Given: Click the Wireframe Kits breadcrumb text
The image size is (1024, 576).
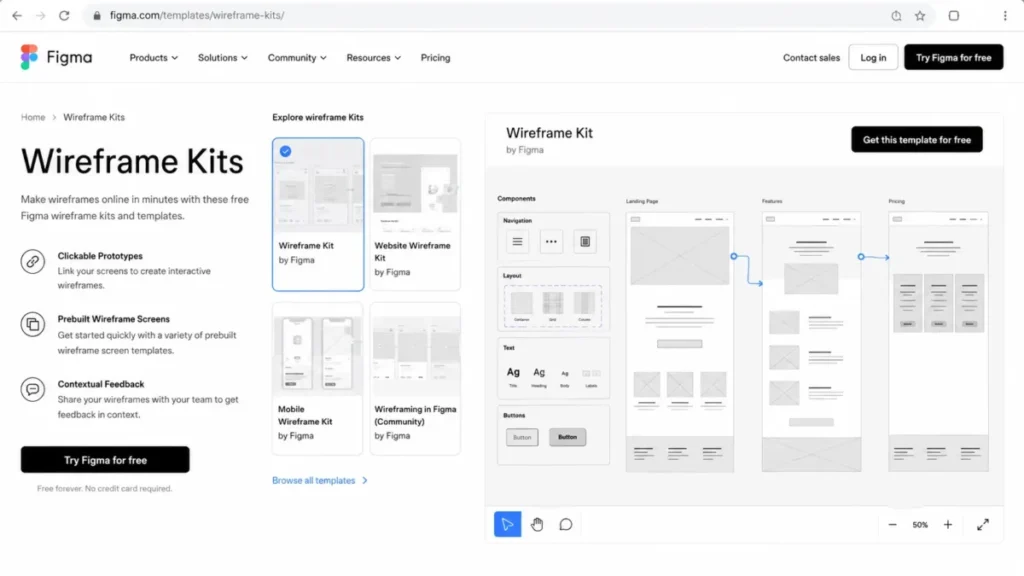Looking at the screenshot, I should [94, 118].
